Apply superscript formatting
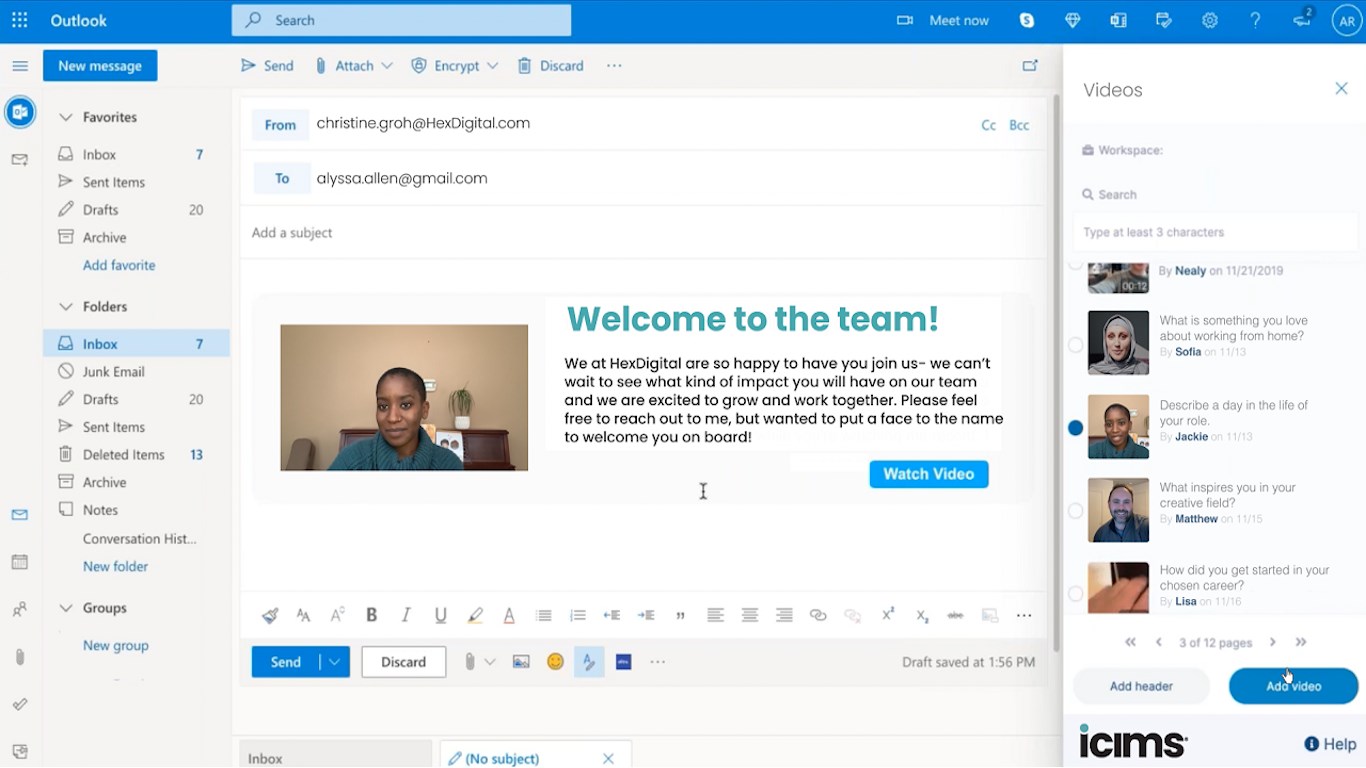The width and height of the screenshot is (1366, 768). (887, 616)
